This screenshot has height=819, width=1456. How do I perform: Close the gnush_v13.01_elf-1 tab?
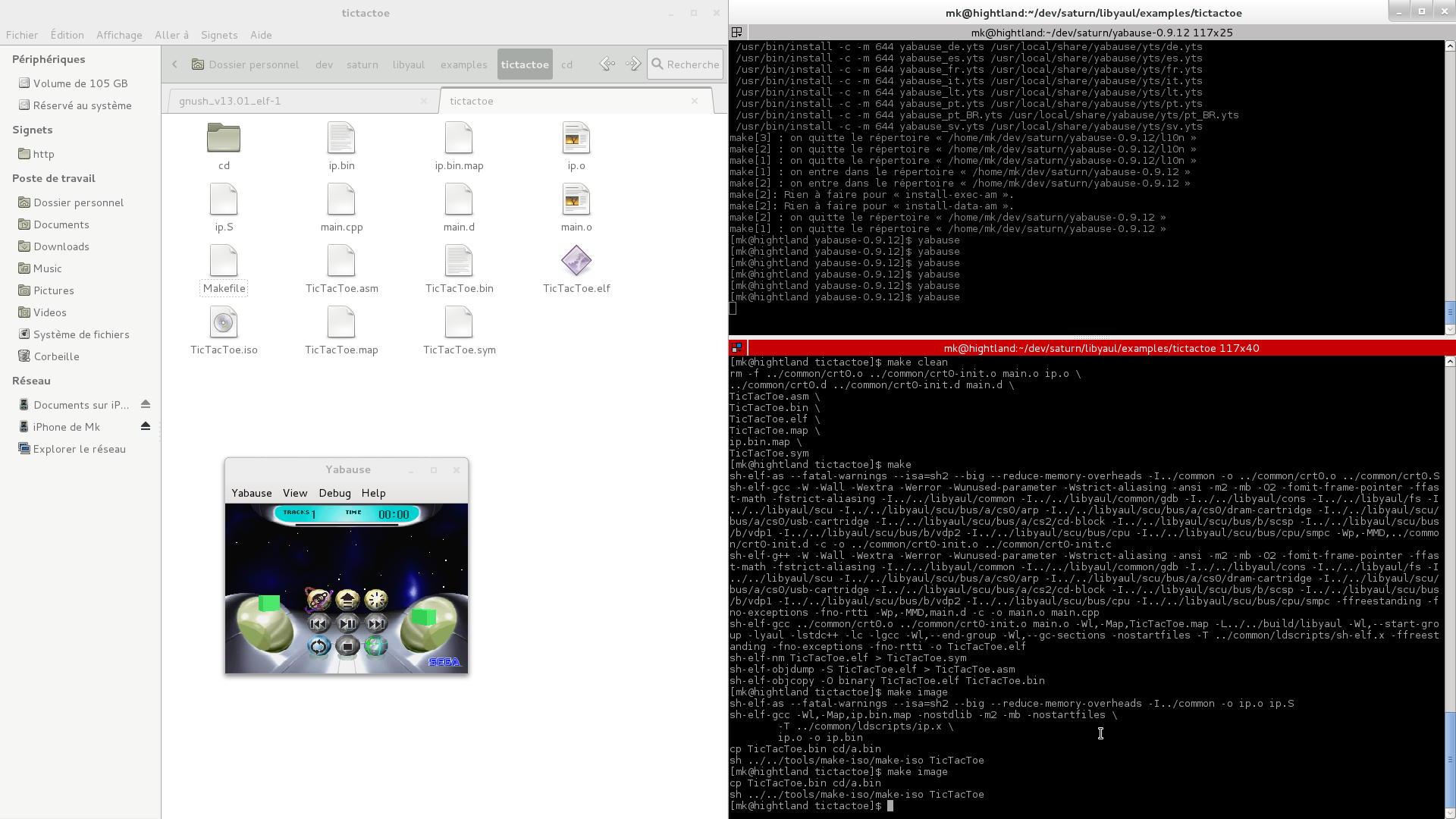[424, 101]
